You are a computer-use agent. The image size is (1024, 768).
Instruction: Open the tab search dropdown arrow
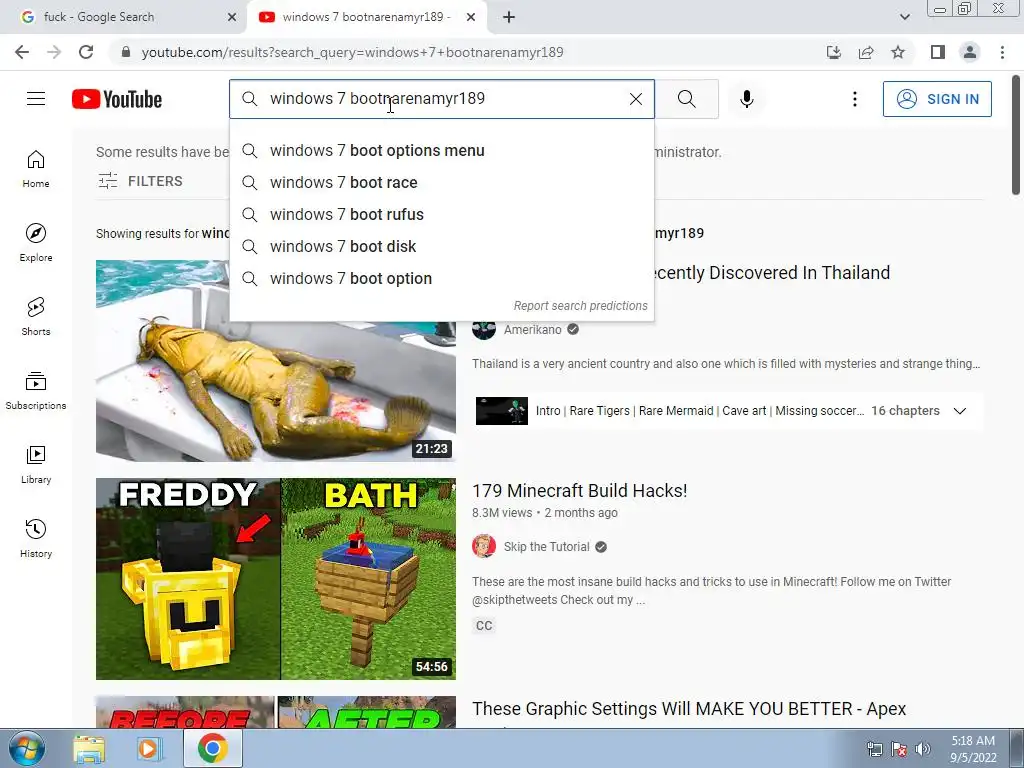(x=904, y=17)
